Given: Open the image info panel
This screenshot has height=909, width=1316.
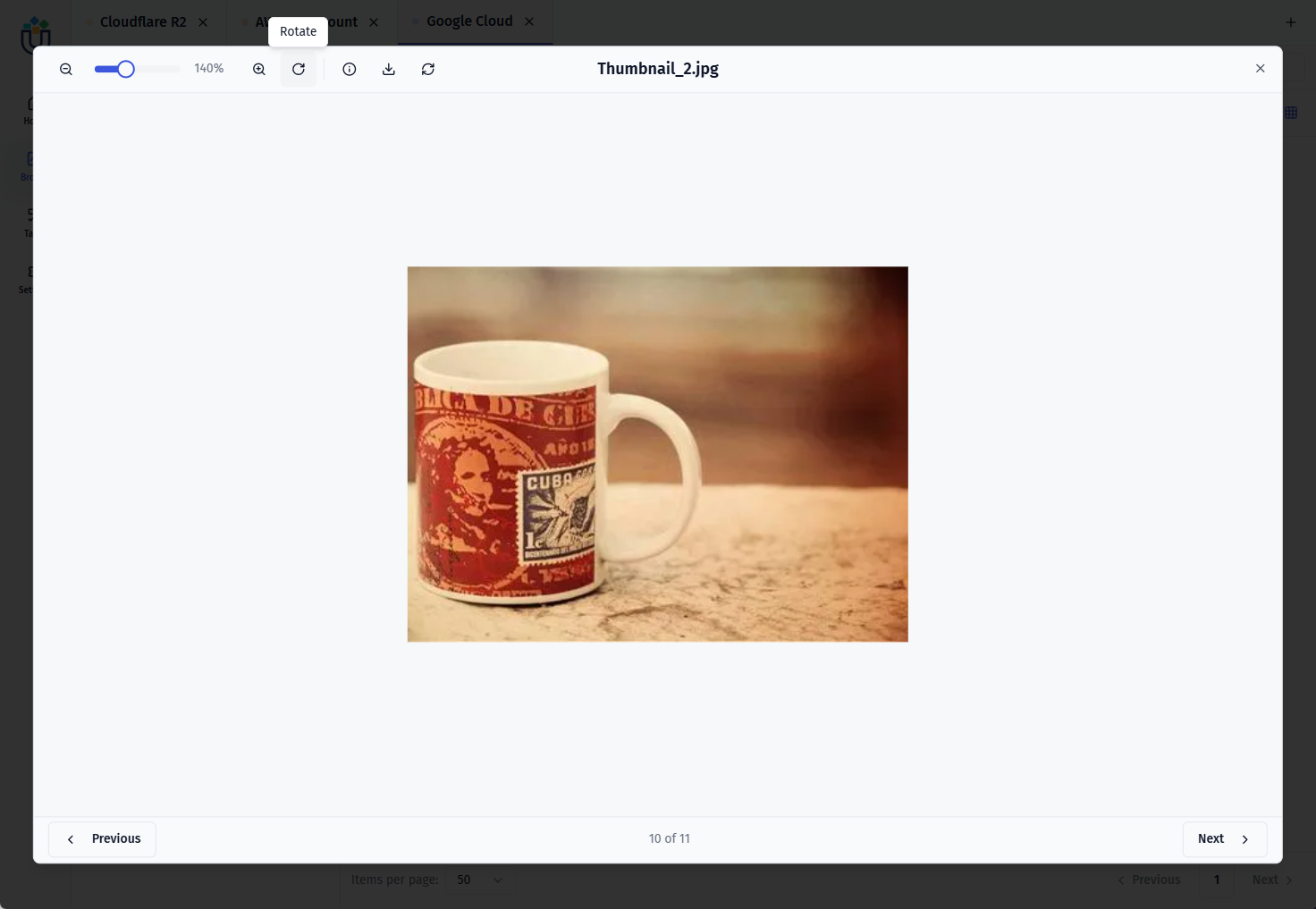Looking at the screenshot, I should (349, 69).
